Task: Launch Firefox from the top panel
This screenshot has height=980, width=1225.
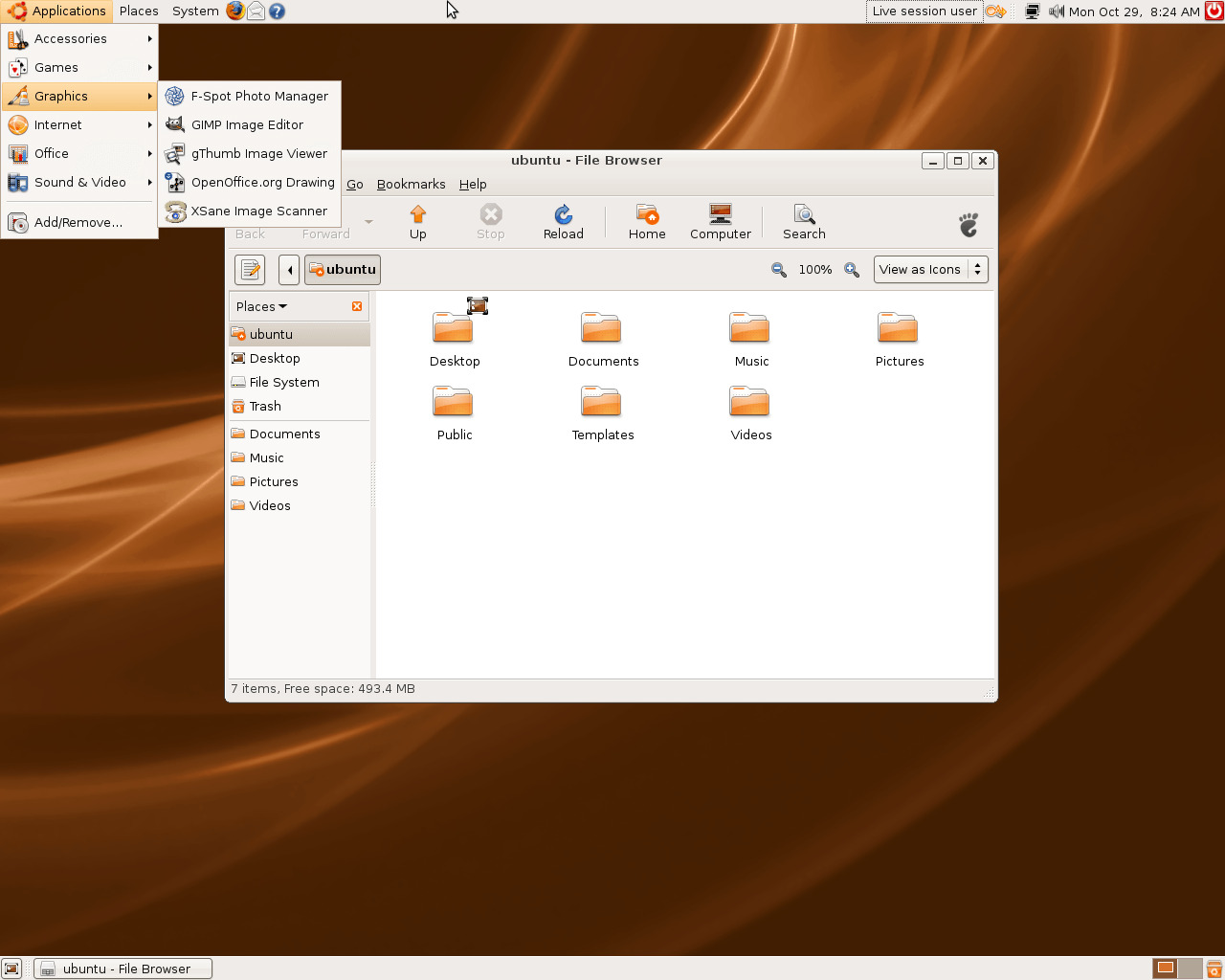Action: 235,11
